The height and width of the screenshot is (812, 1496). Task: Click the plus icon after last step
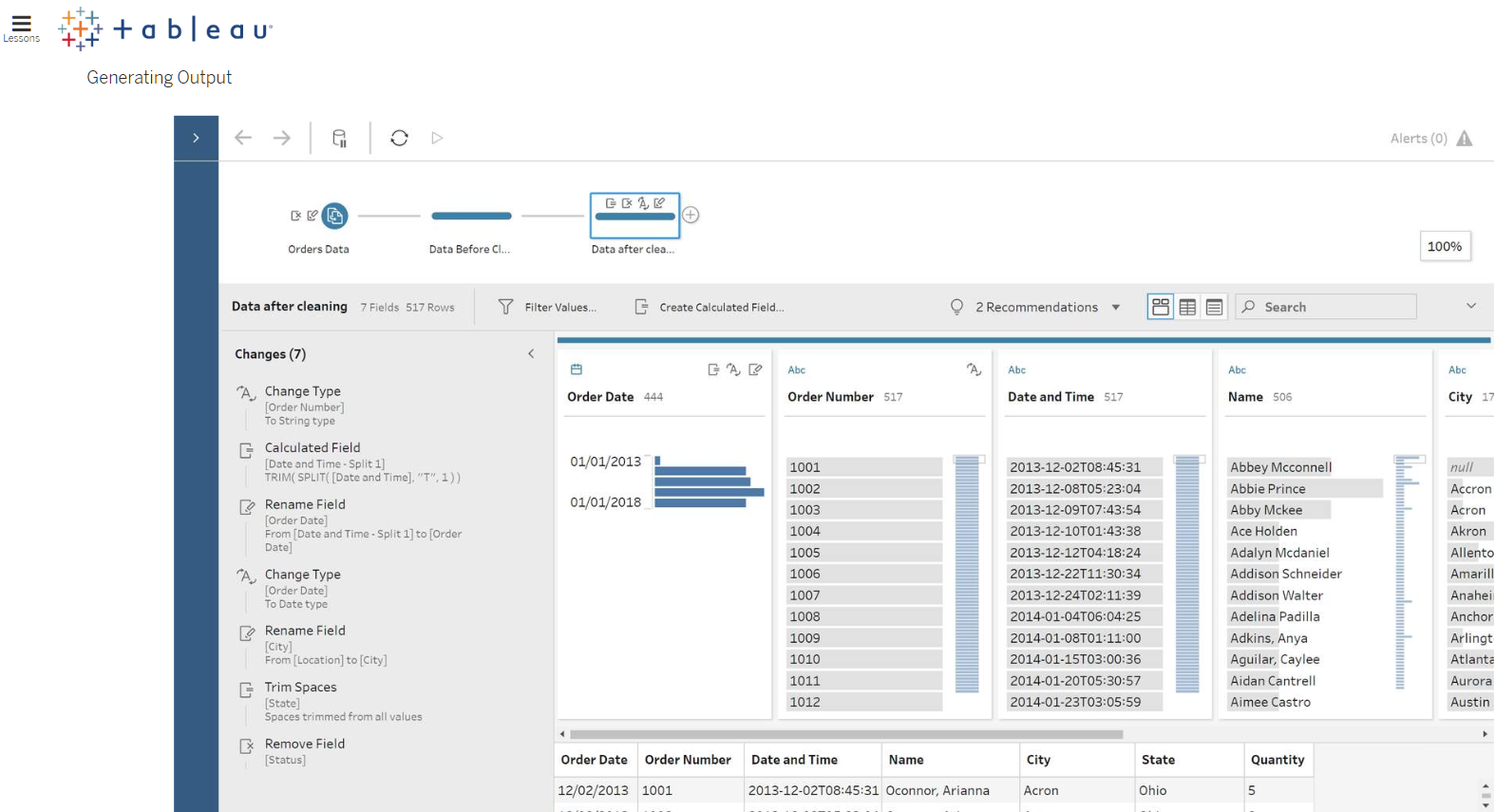(691, 215)
